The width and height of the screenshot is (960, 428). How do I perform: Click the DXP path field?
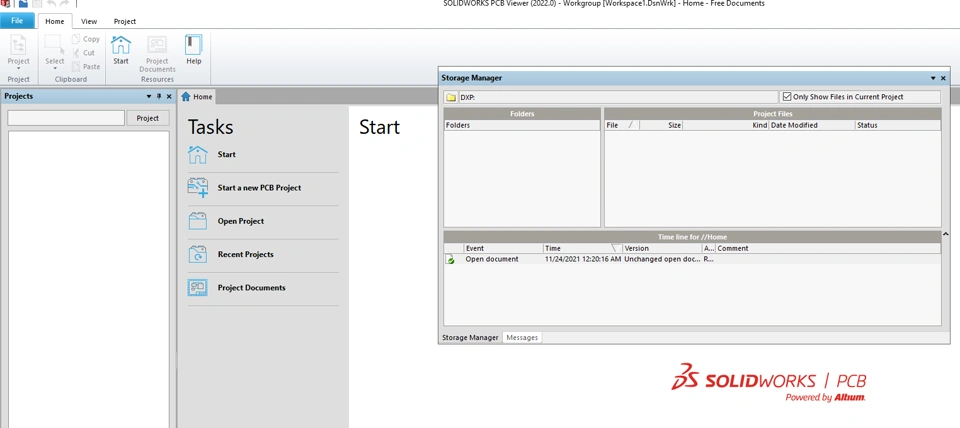pyautogui.click(x=618, y=97)
